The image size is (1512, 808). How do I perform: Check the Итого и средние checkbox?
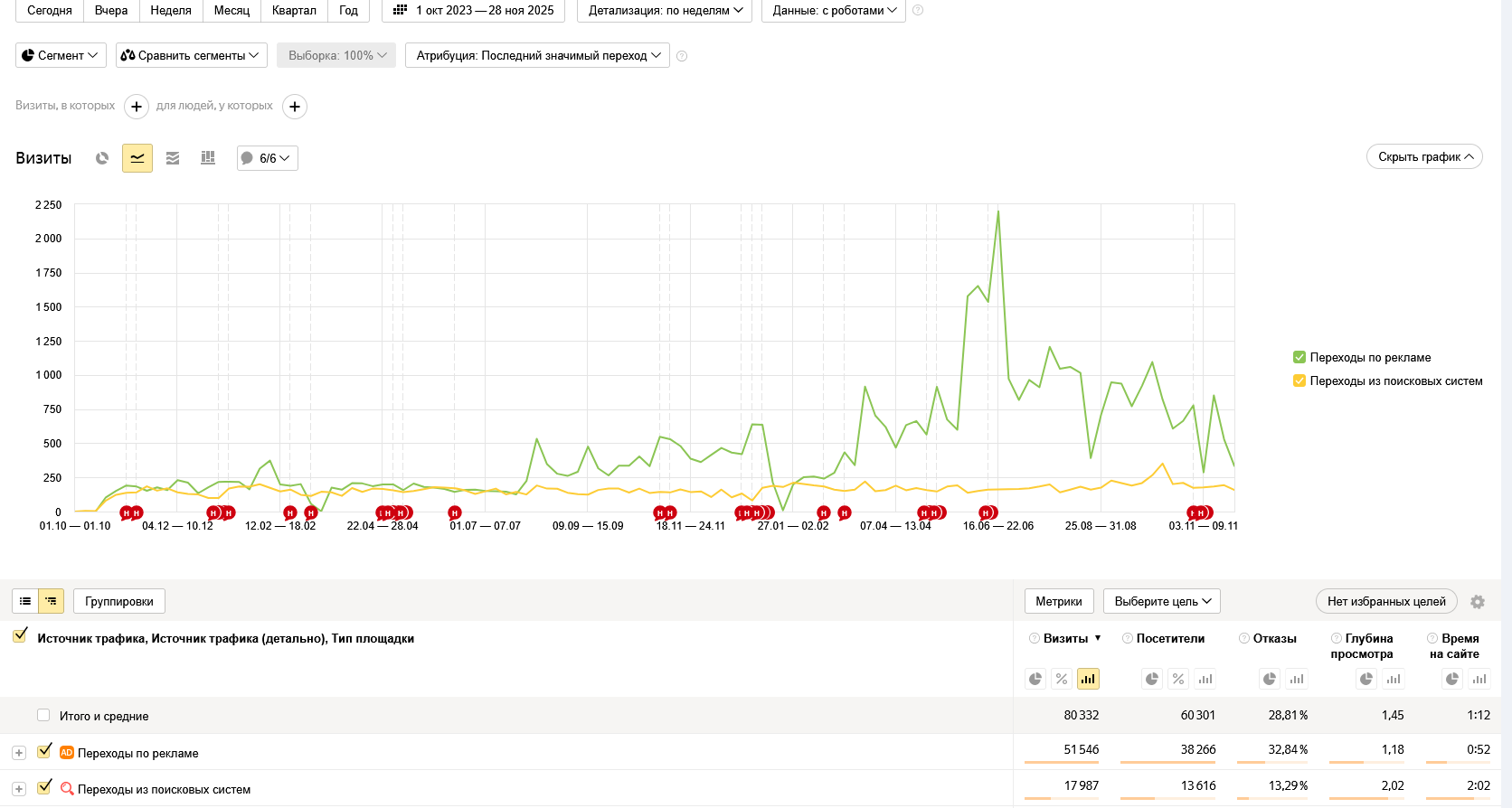[x=43, y=715]
